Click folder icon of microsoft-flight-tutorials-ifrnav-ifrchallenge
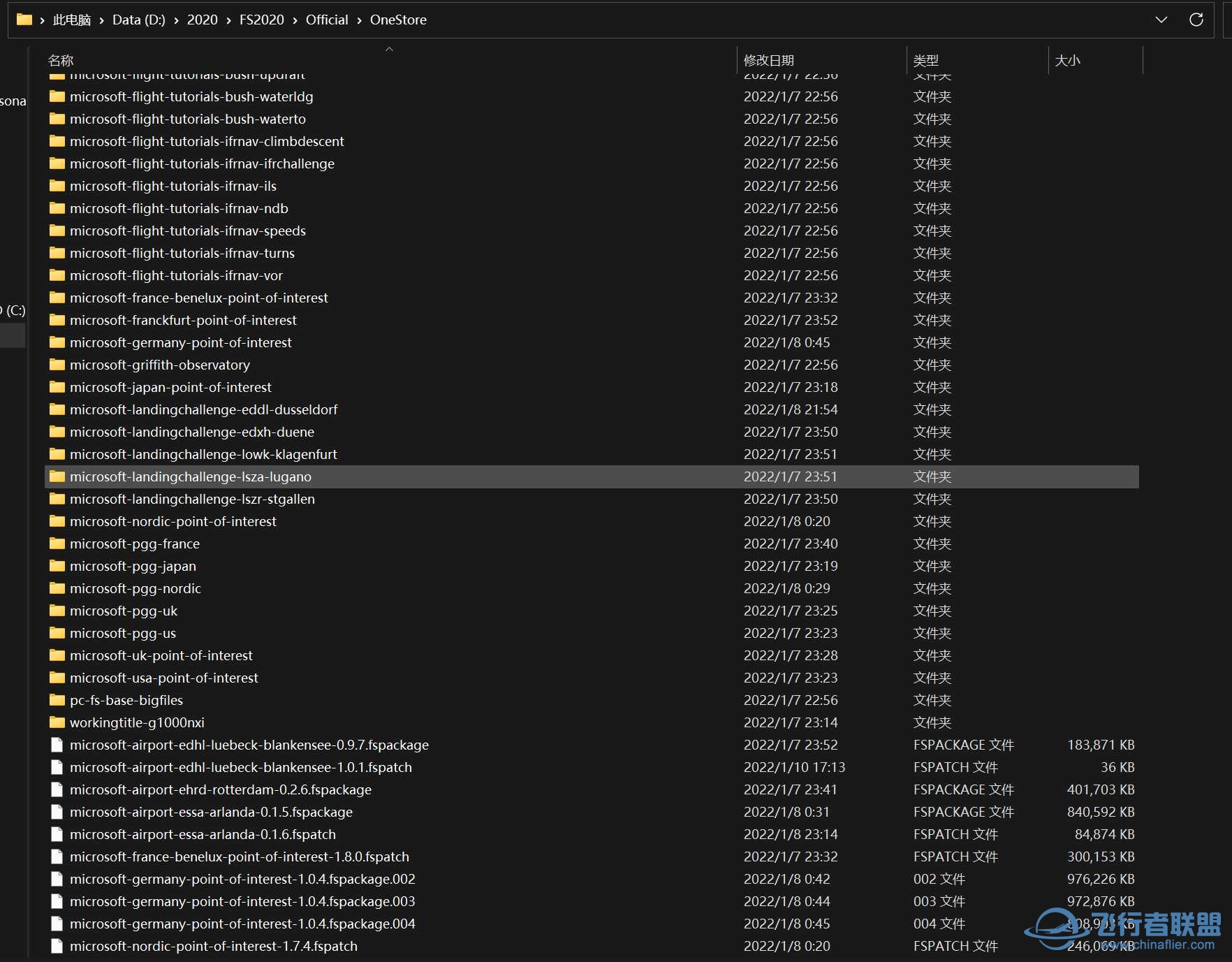This screenshot has height=962, width=1232. tap(57, 163)
